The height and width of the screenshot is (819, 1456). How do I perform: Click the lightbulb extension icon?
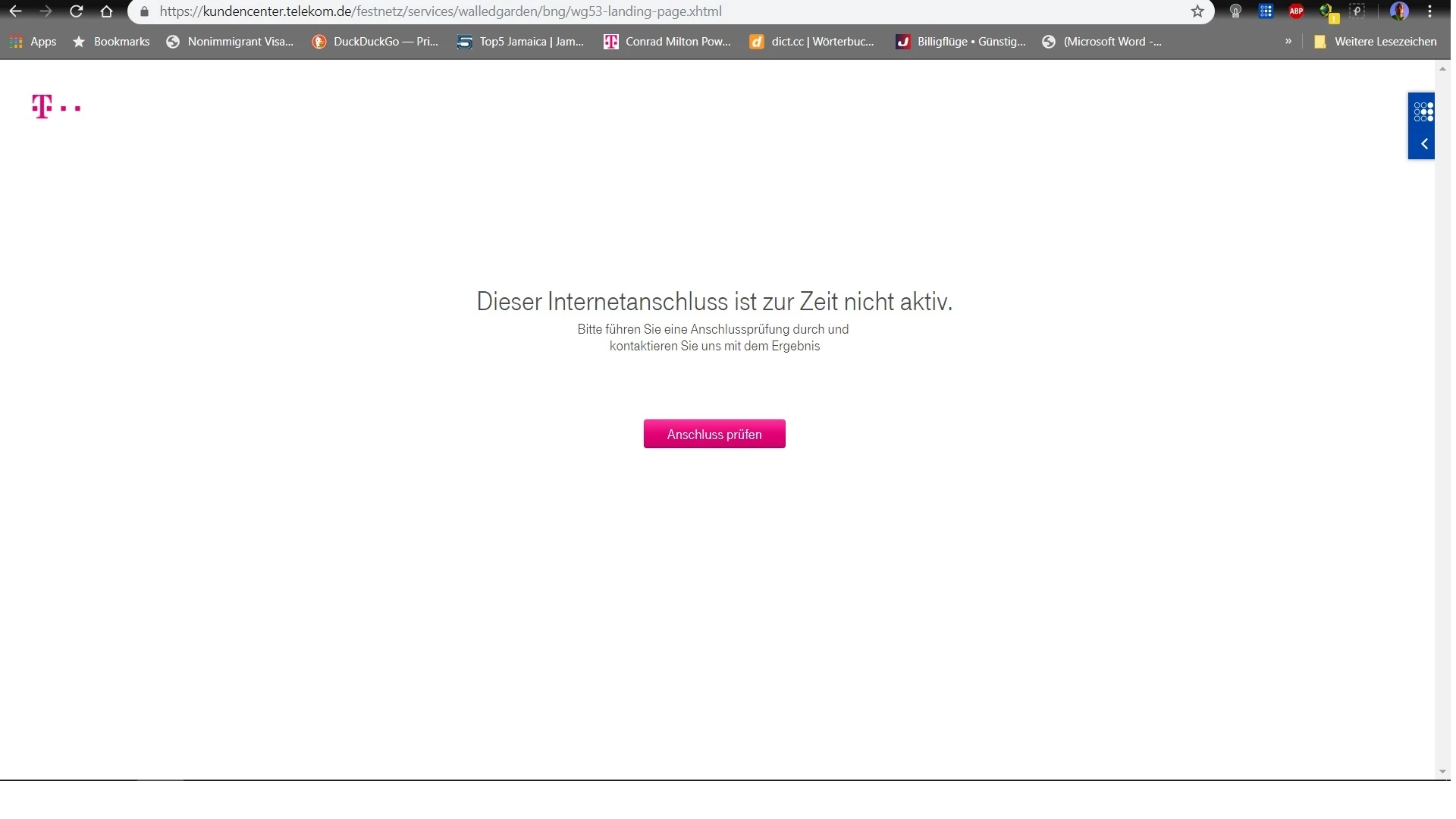pos(1235,11)
